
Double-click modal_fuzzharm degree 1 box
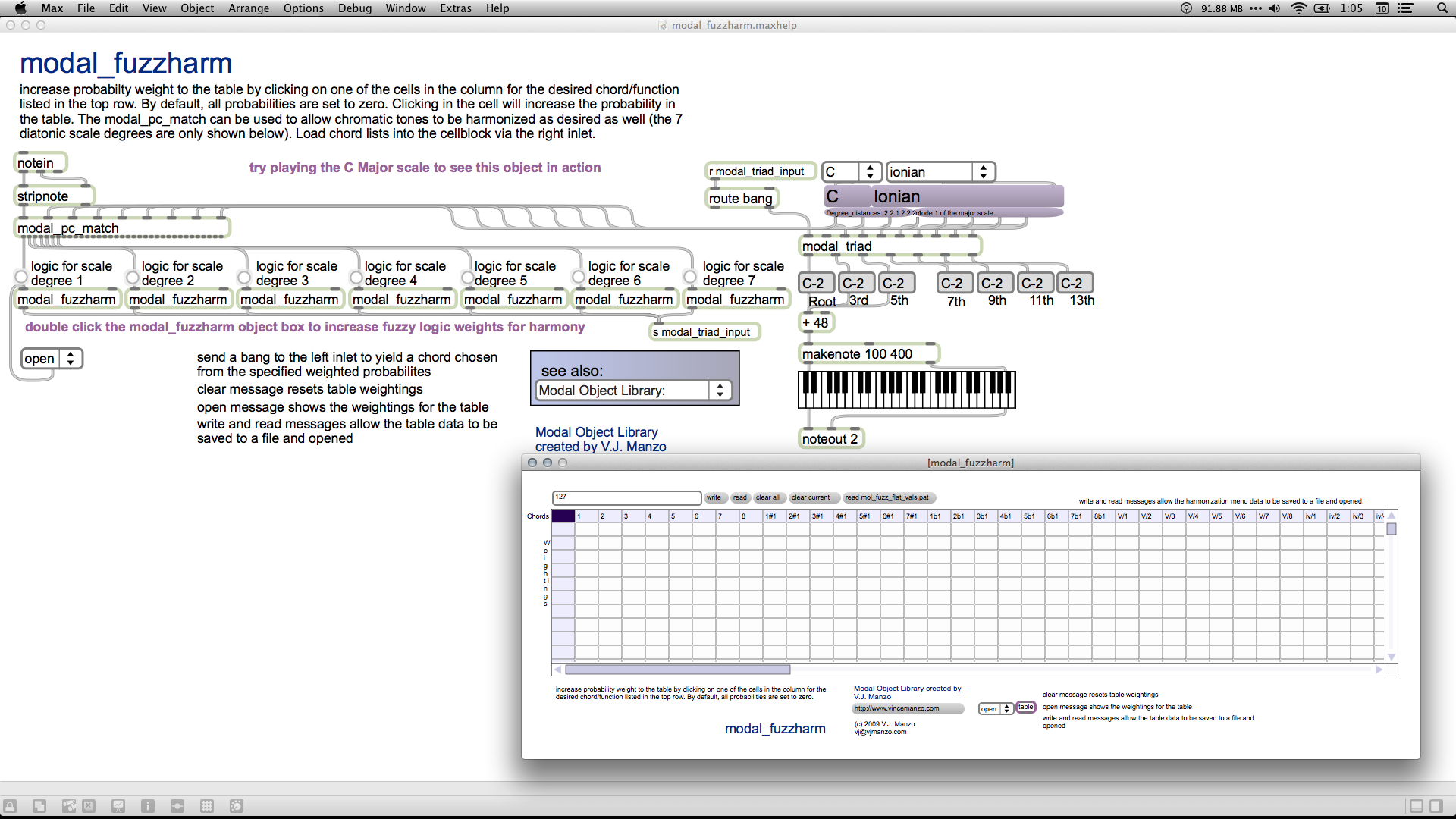point(67,300)
